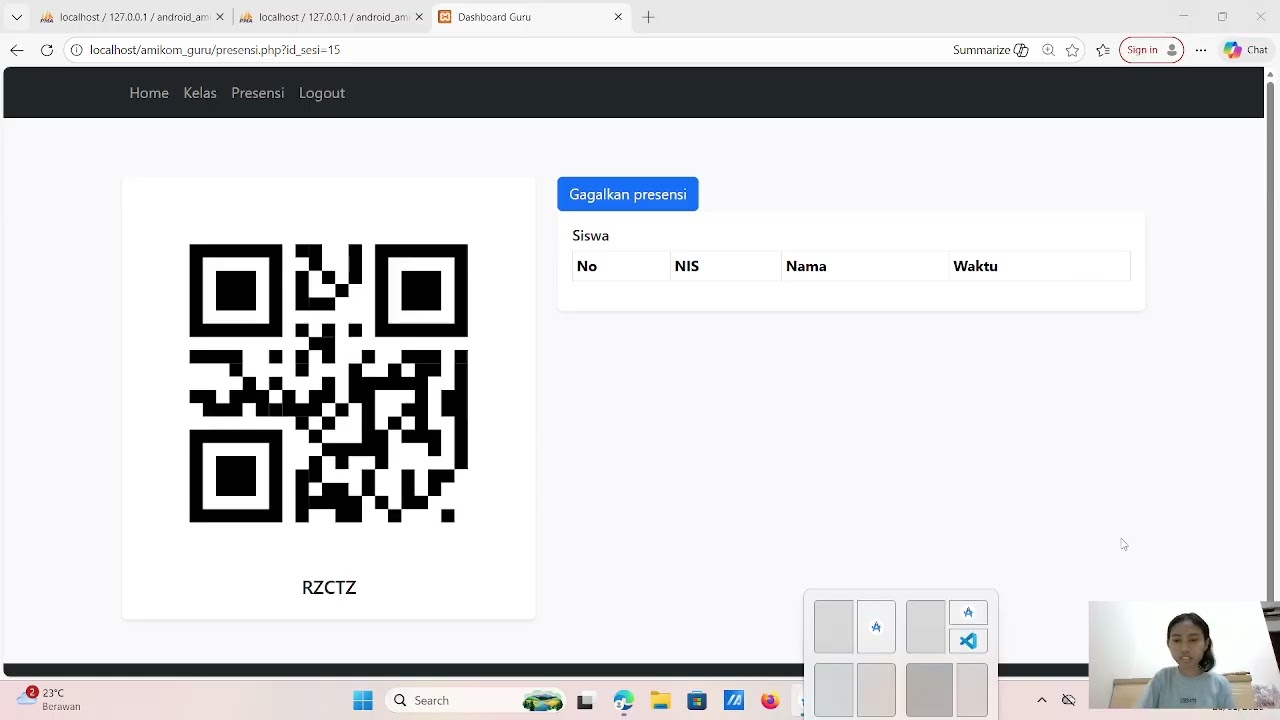Open a new browser tab
Image resolution: width=1280 pixels, height=720 pixels.
pyautogui.click(x=648, y=17)
